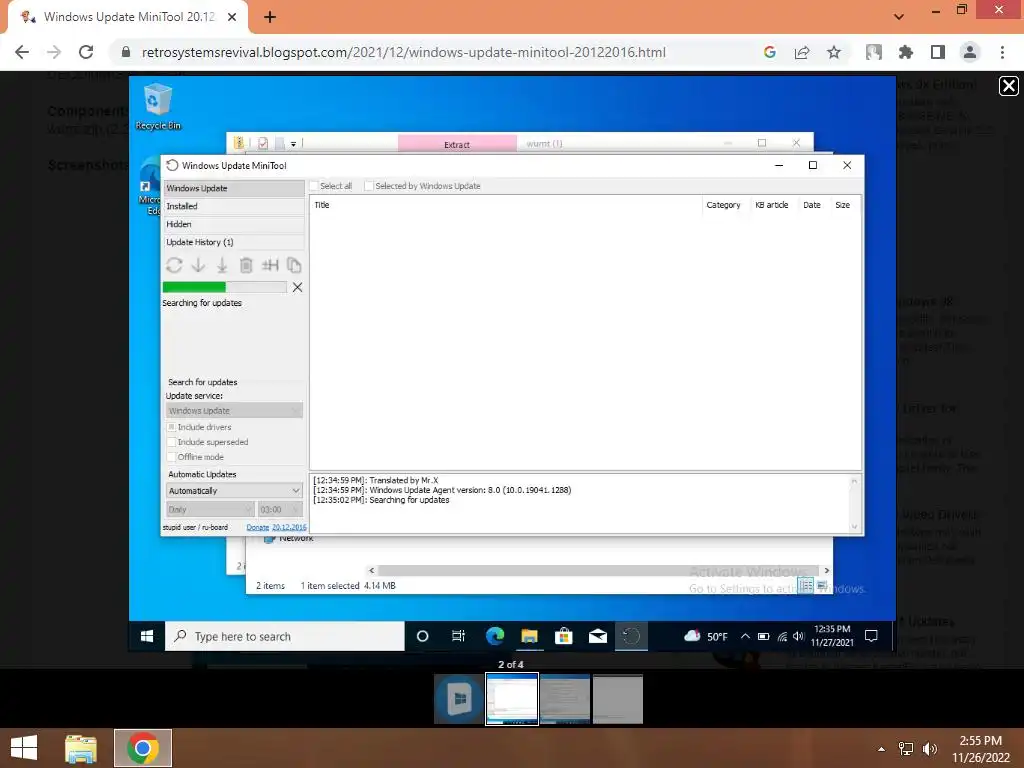The height and width of the screenshot is (768, 1024).
Task: Click the Microsoft Store icon on the pictured taskbar
Action: (564, 636)
